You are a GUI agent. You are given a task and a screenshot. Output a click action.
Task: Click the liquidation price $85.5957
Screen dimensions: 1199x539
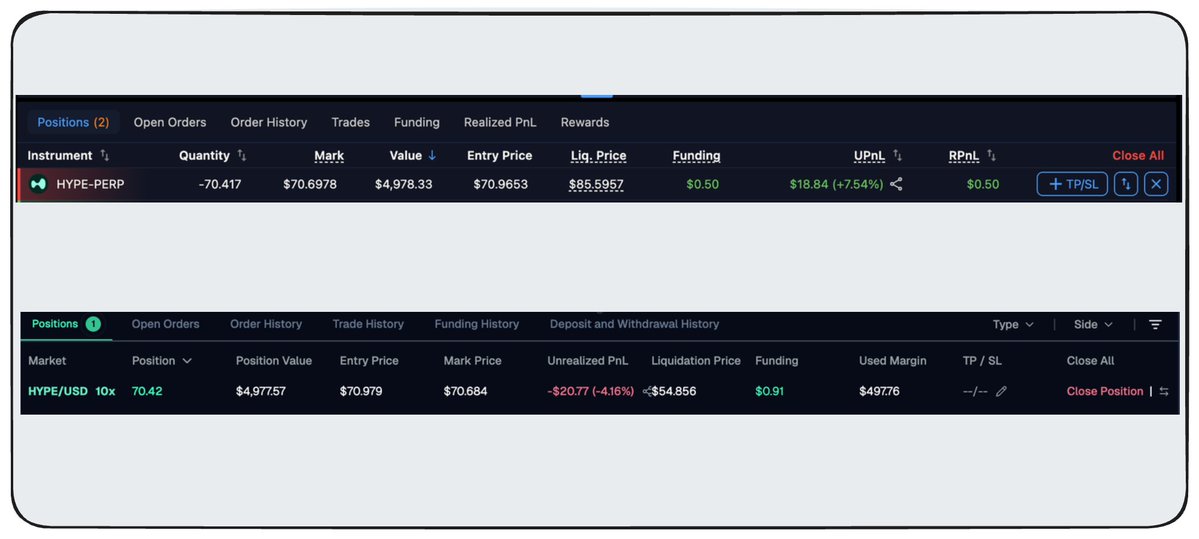596,184
